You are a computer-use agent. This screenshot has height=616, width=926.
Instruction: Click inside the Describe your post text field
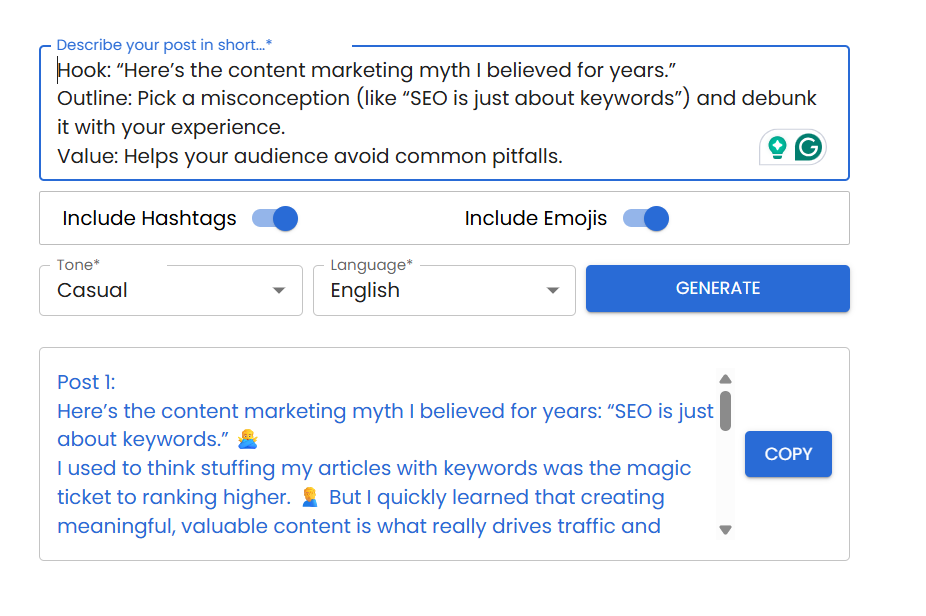[444, 113]
